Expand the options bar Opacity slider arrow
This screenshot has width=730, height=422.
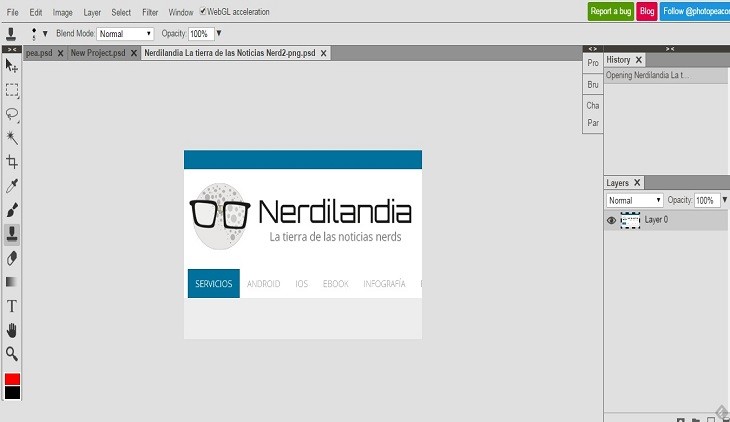(219, 34)
